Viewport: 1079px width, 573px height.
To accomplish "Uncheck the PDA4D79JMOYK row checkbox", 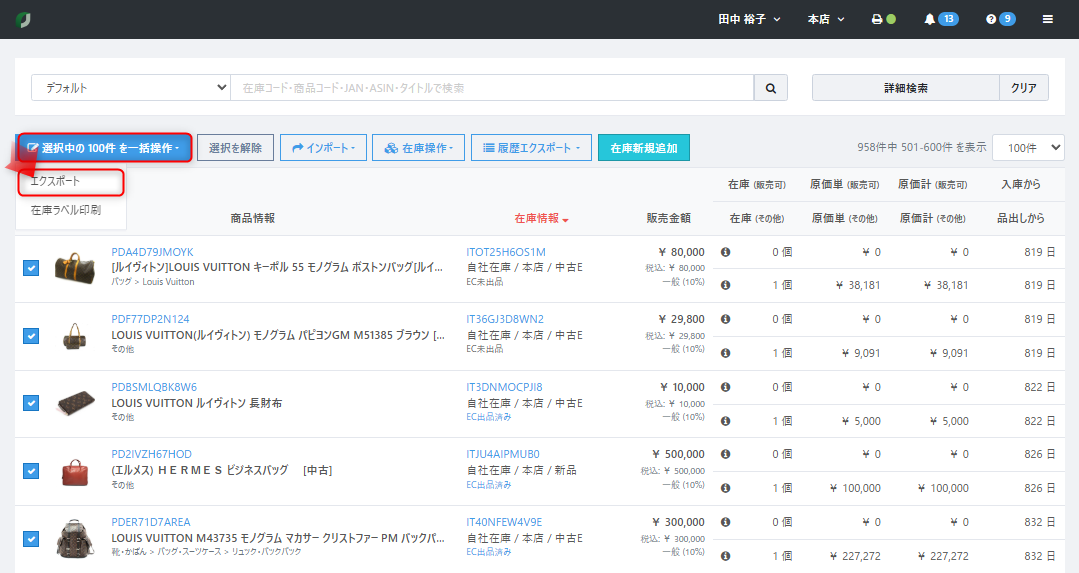I will coord(31,268).
